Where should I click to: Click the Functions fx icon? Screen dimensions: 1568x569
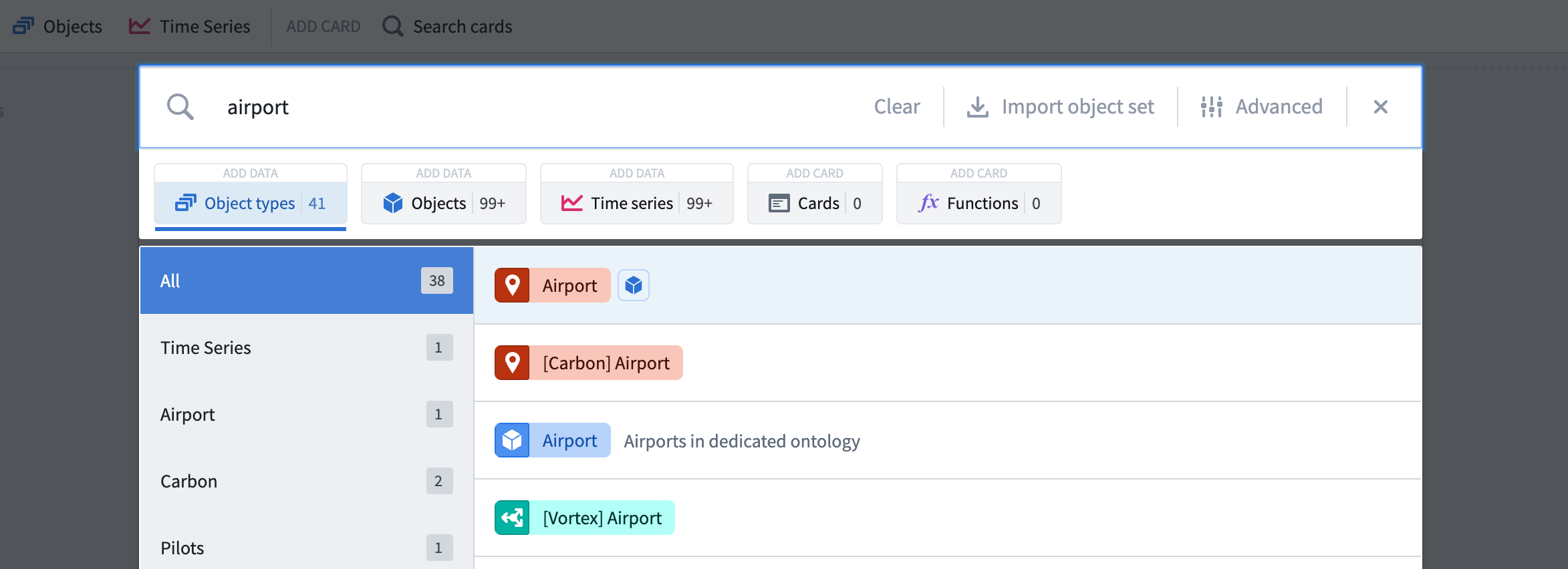pyautogui.click(x=928, y=203)
